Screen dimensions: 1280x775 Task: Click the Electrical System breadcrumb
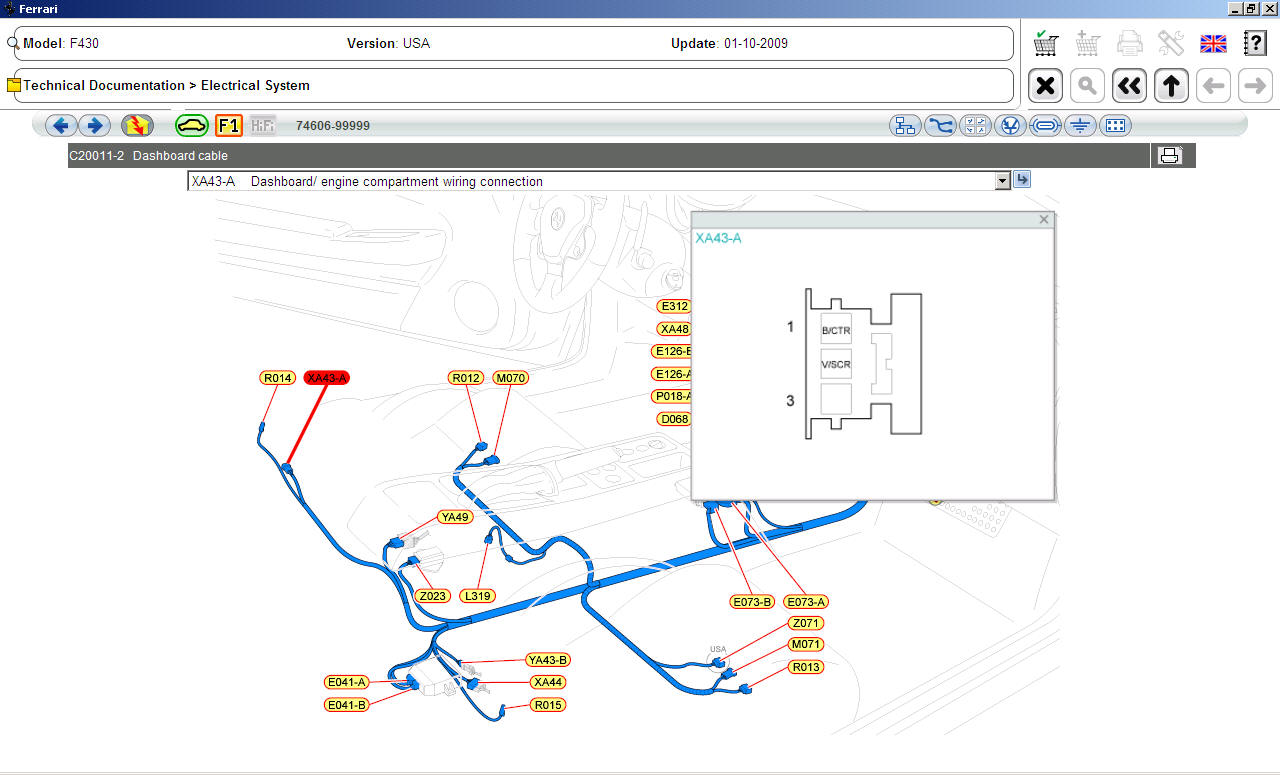(x=255, y=85)
